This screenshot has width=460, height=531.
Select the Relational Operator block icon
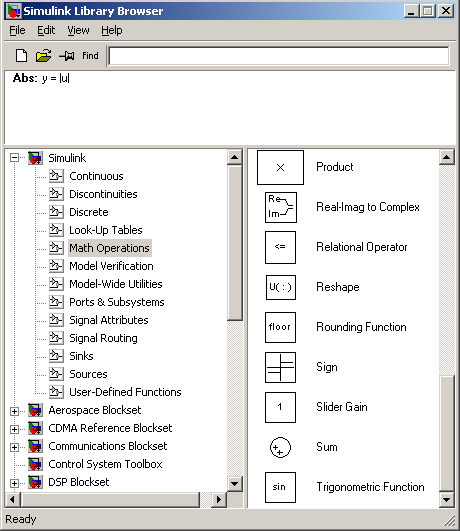(x=280, y=247)
